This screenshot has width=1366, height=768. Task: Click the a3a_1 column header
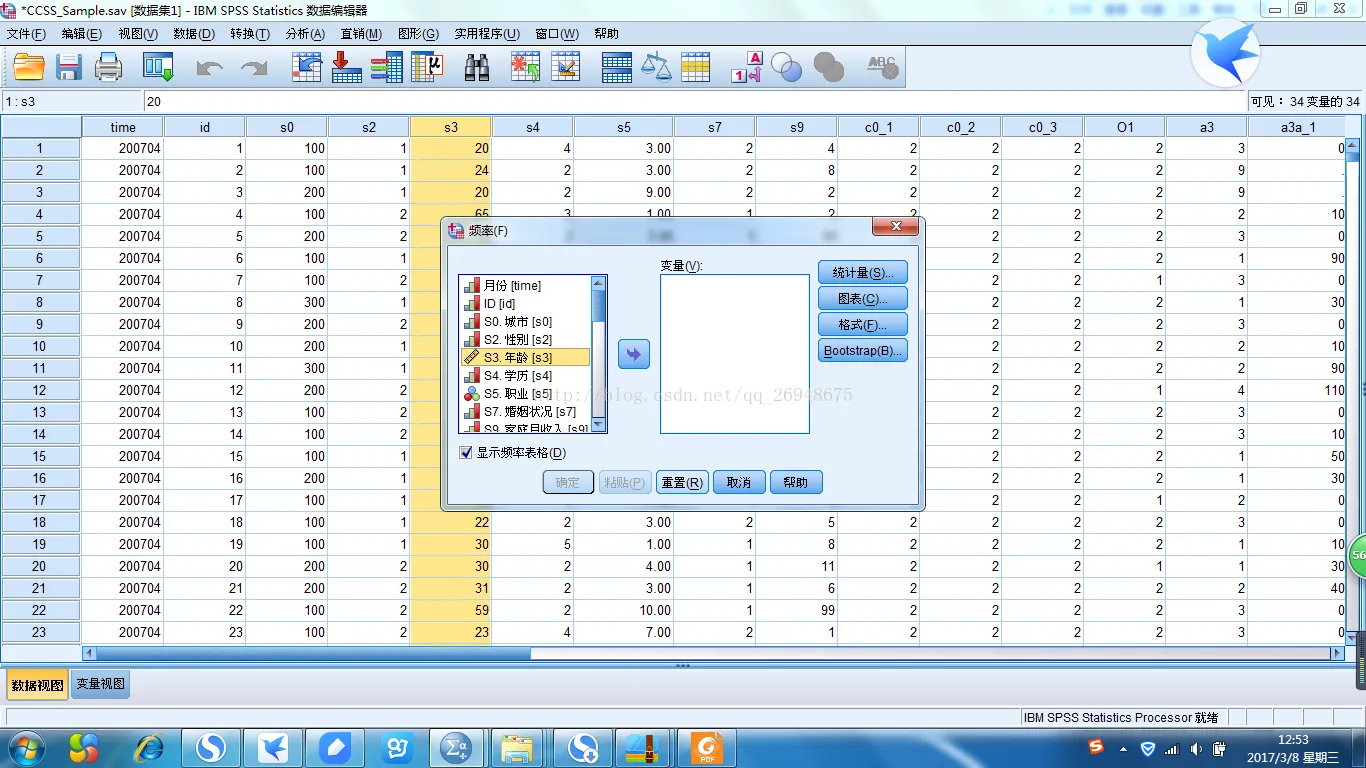click(x=1297, y=127)
